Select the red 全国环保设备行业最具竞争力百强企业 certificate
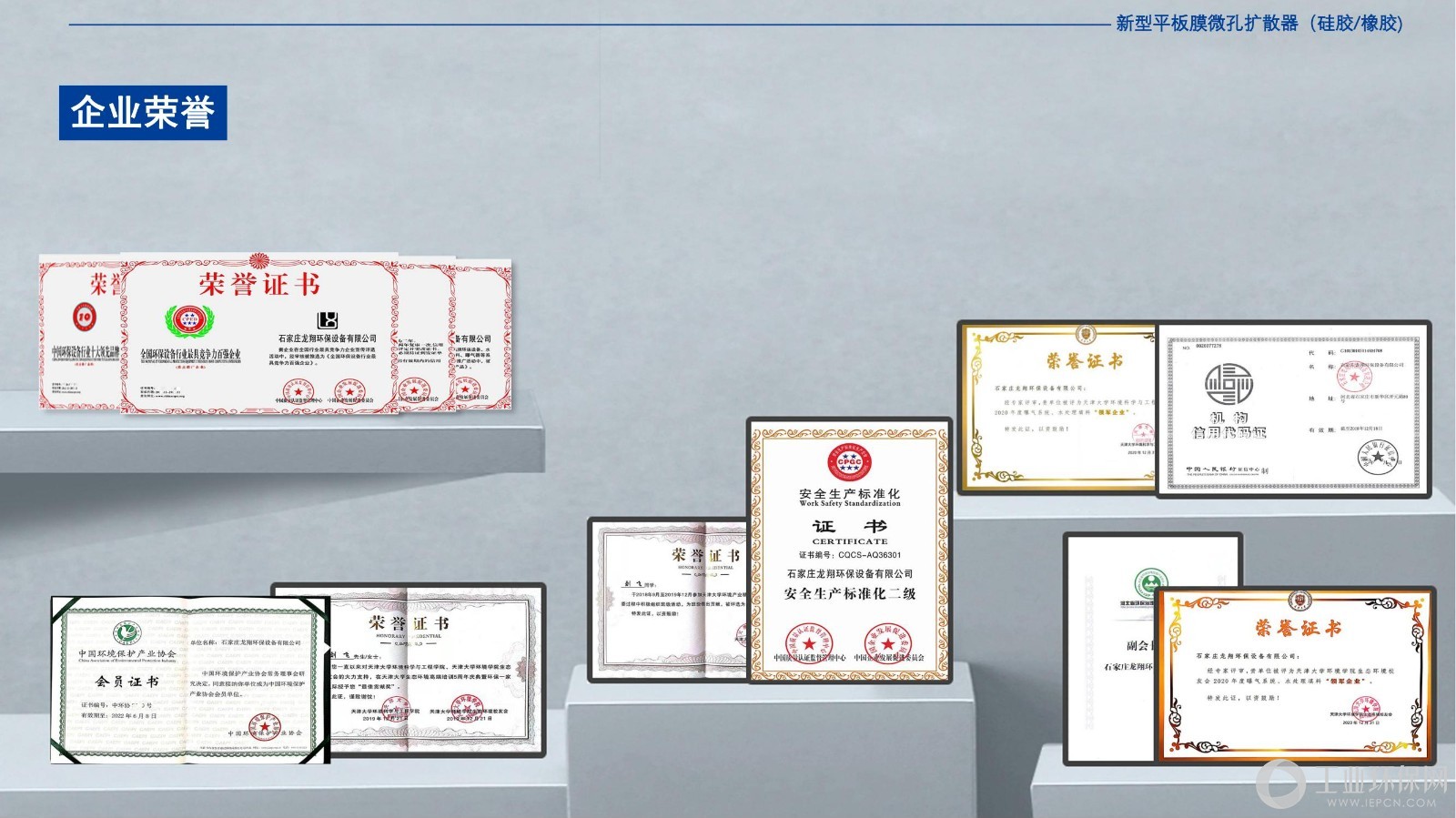Viewport: 1456px width, 818px height. (x=259, y=333)
